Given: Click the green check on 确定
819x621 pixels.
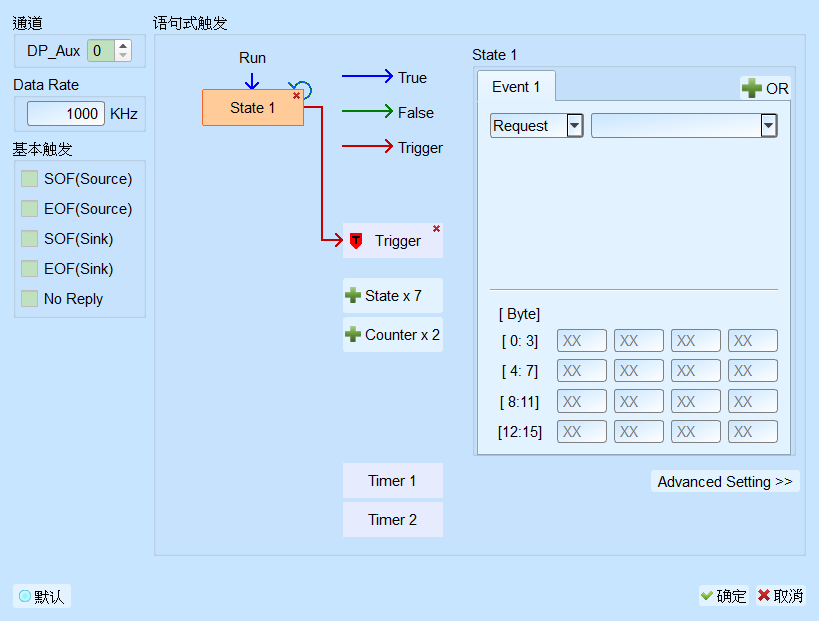Looking at the screenshot, I should [x=707, y=596].
